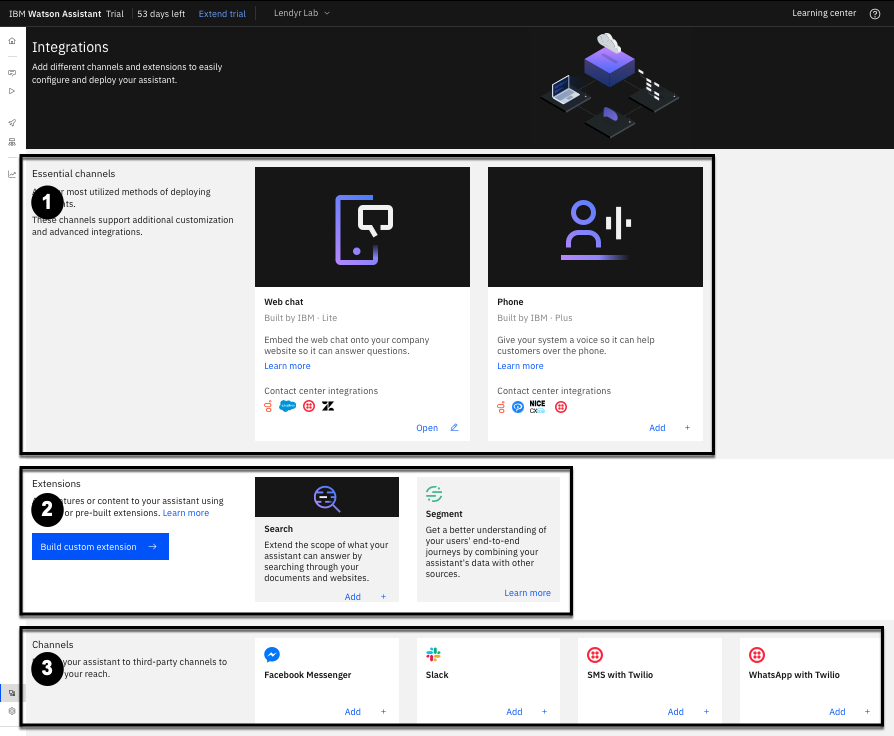Click the Slack logo icon
894x736 pixels.
point(433,654)
